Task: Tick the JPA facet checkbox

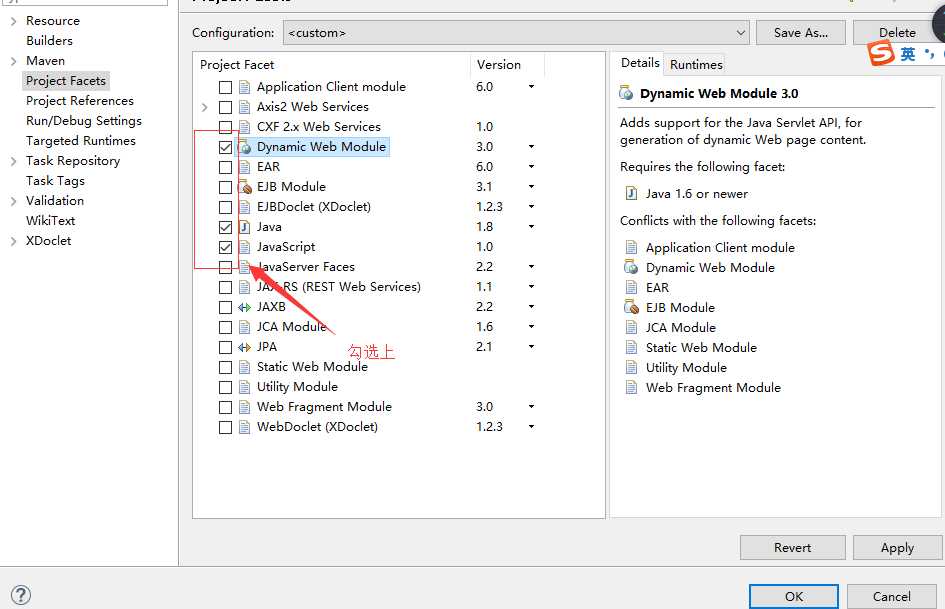Action: coord(225,347)
